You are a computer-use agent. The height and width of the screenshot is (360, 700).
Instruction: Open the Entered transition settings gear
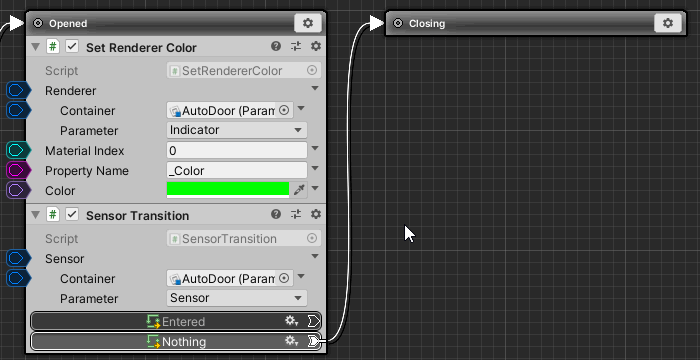pyautogui.click(x=292, y=321)
